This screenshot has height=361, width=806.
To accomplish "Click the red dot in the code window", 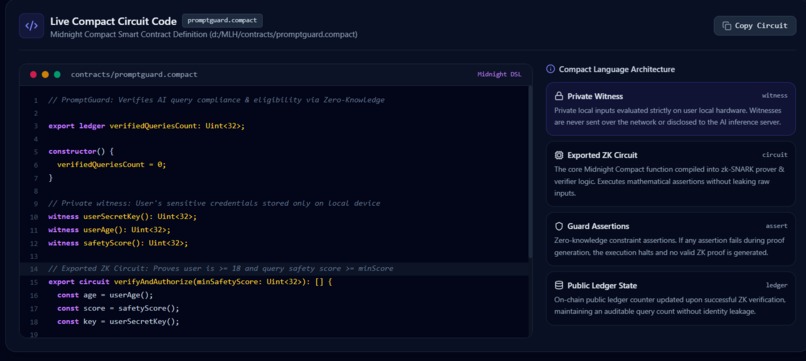I will 33,75.
